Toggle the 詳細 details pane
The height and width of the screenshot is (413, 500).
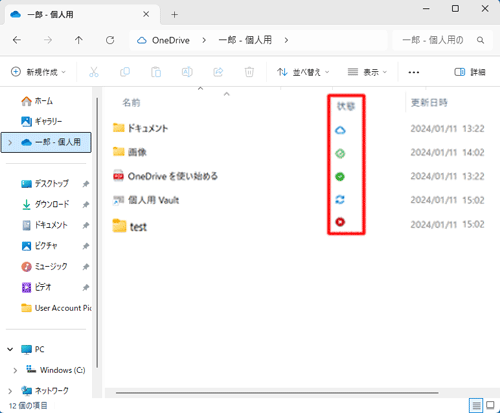pos(470,72)
